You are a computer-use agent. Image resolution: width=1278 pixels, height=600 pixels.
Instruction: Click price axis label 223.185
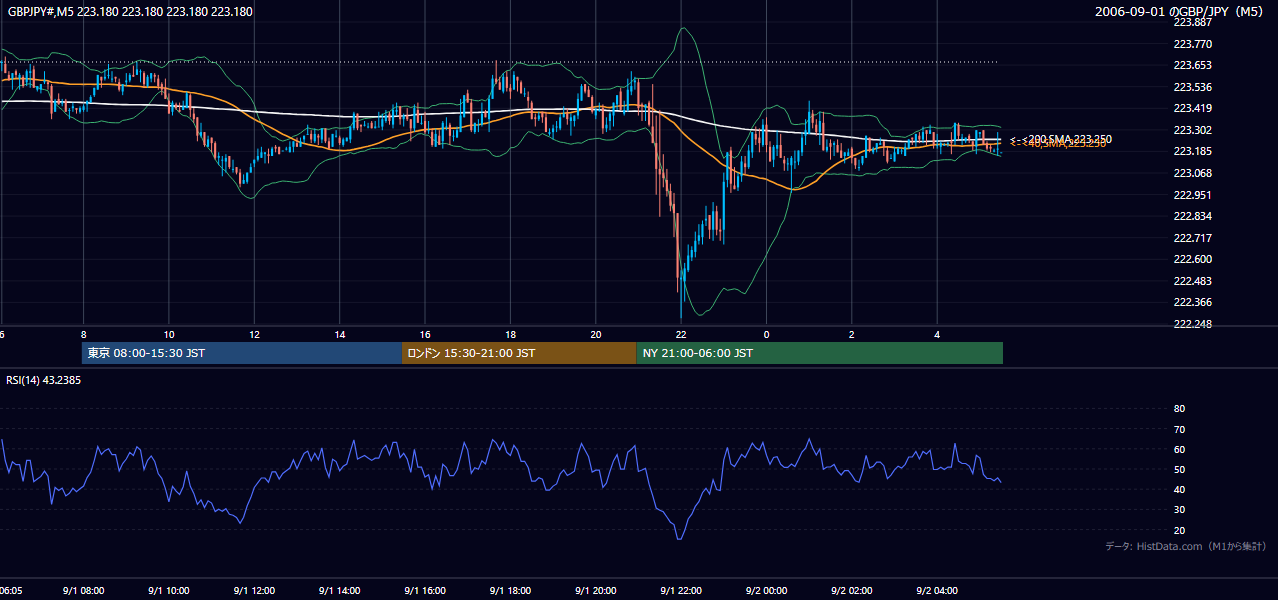pyautogui.click(x=1192, y=151)
